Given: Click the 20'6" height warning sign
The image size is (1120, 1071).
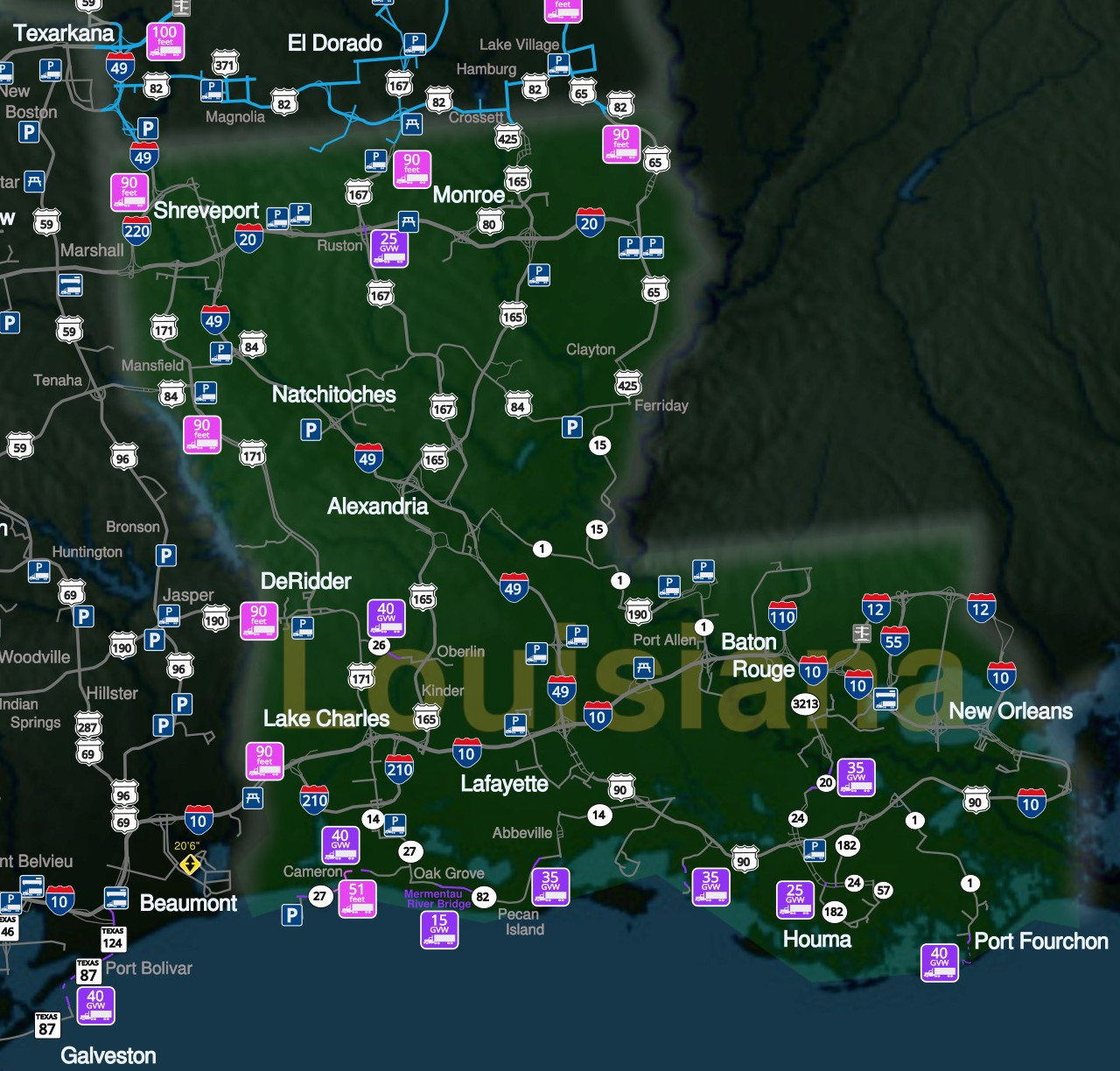Looking at the screenshot, I should click(x=189, y=864).
